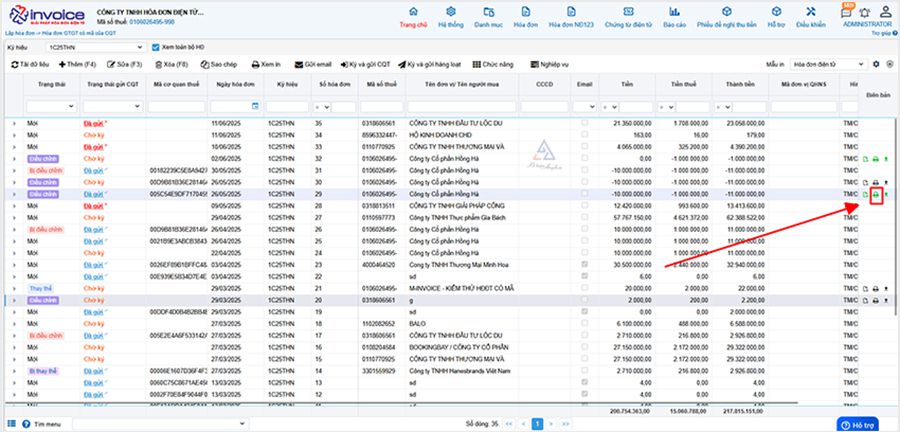Click the Hỗ trợ chat button at bottom-right
900x432 pixels.
pos(858,425)
